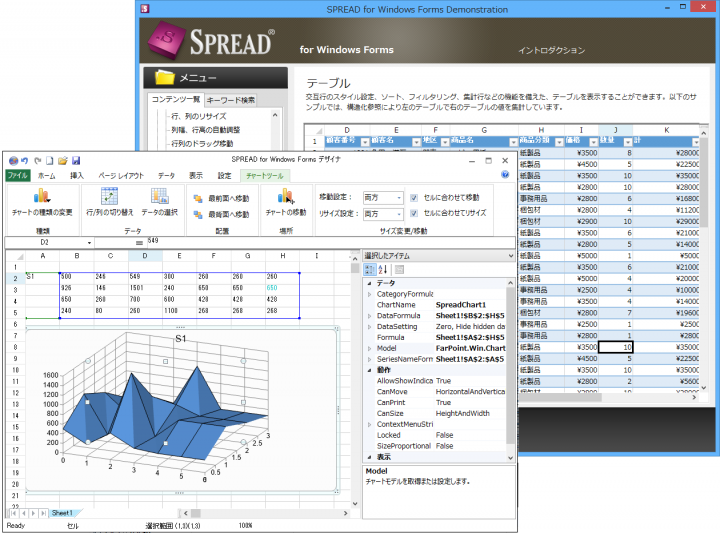Open the D2 name box dropdown
This screenshot has height=533, width=720.
[x=89, y=242]
